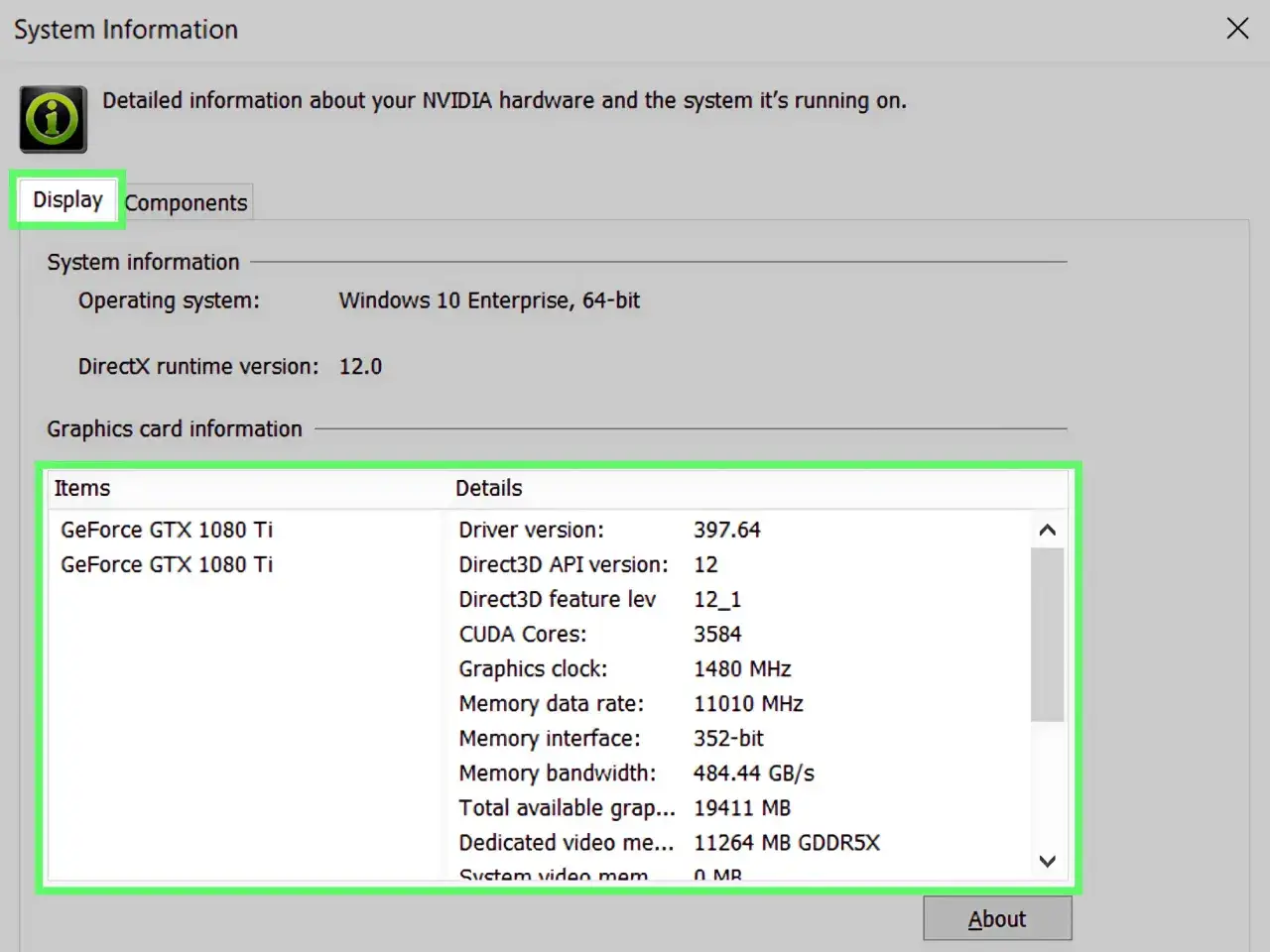Screen dimensions: 1270x952
Task: Click the DirectX runtime version label
Action: [x=198, y=367]
